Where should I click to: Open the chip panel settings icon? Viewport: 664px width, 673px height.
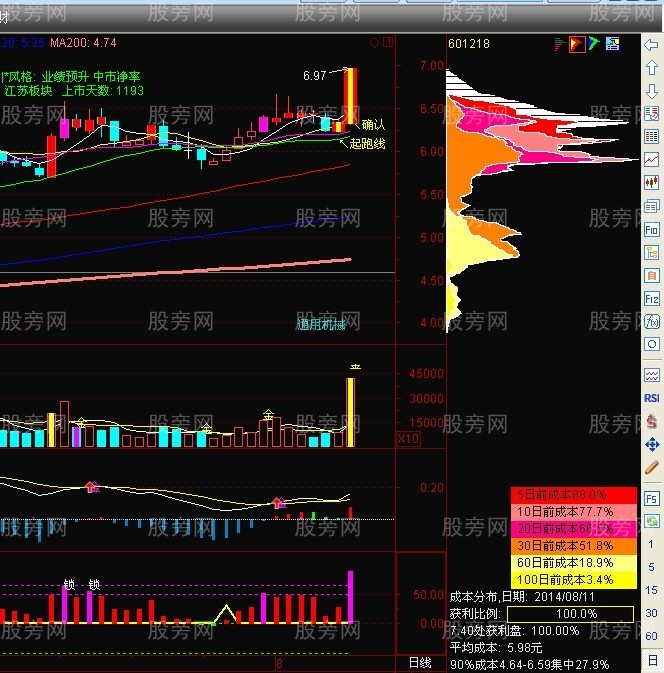(612, 44)
